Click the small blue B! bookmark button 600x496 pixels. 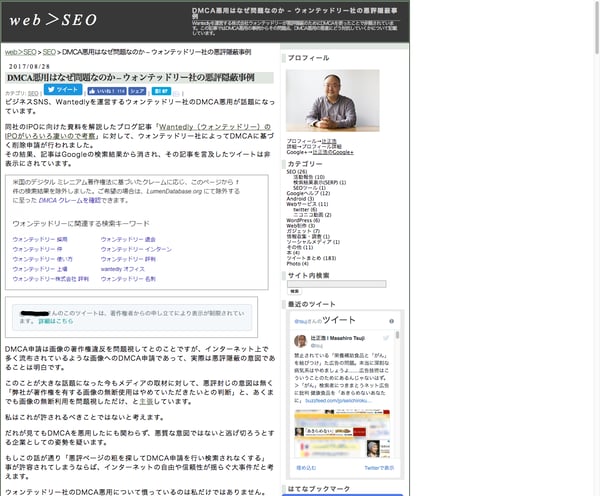click(161, 91)
